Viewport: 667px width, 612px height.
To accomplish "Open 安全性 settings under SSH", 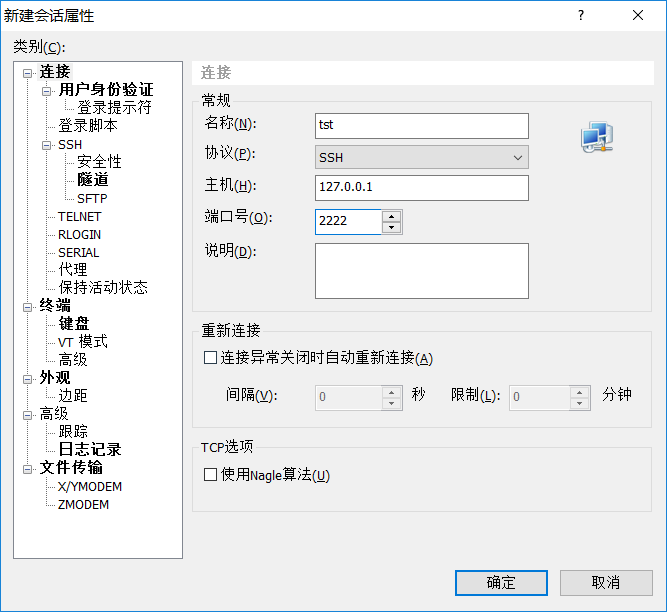I will (99, 162).
